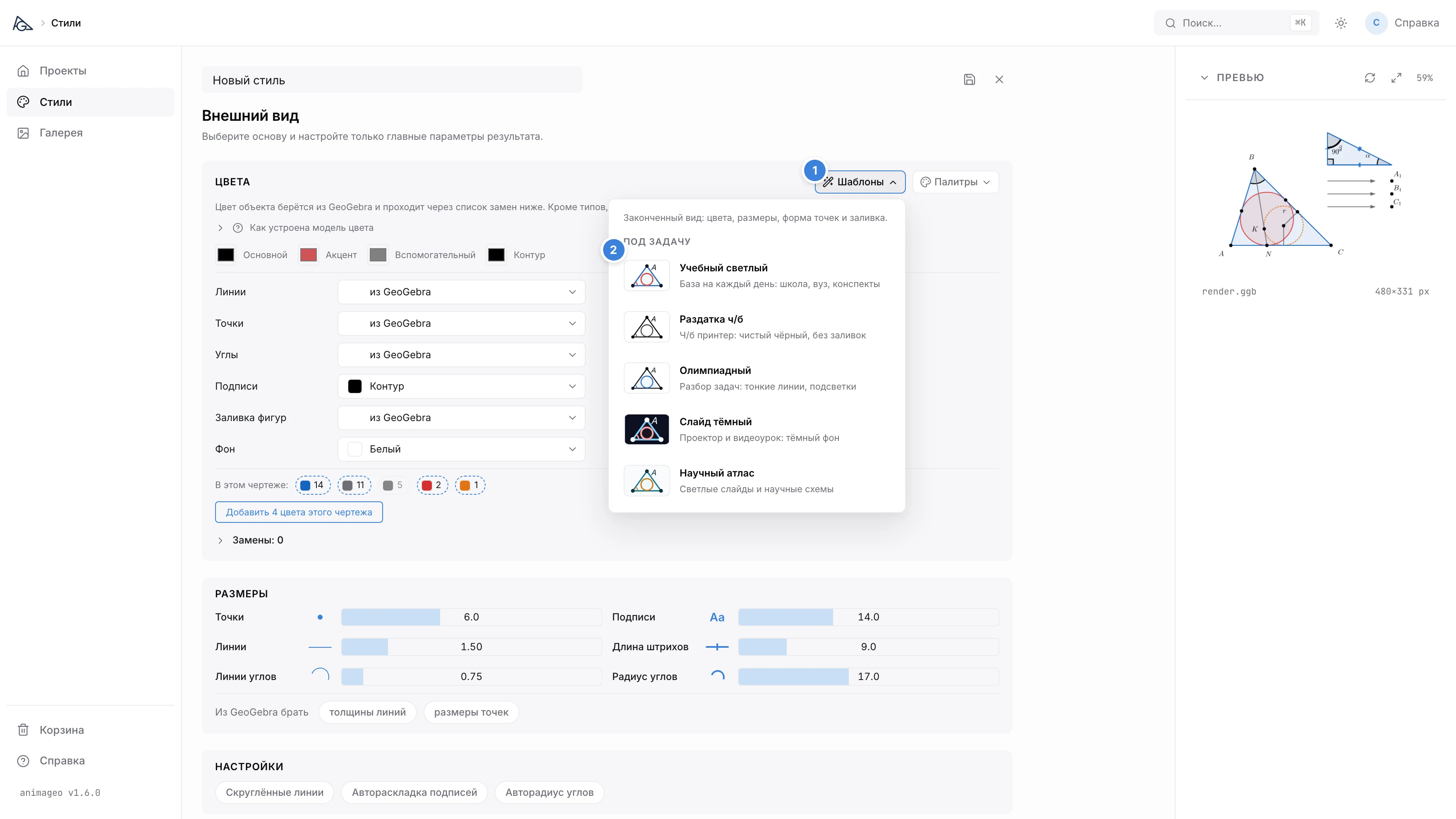Enable taking толщины линий from GeoGebra
The image size is (1456, 819).
point(367,712)
